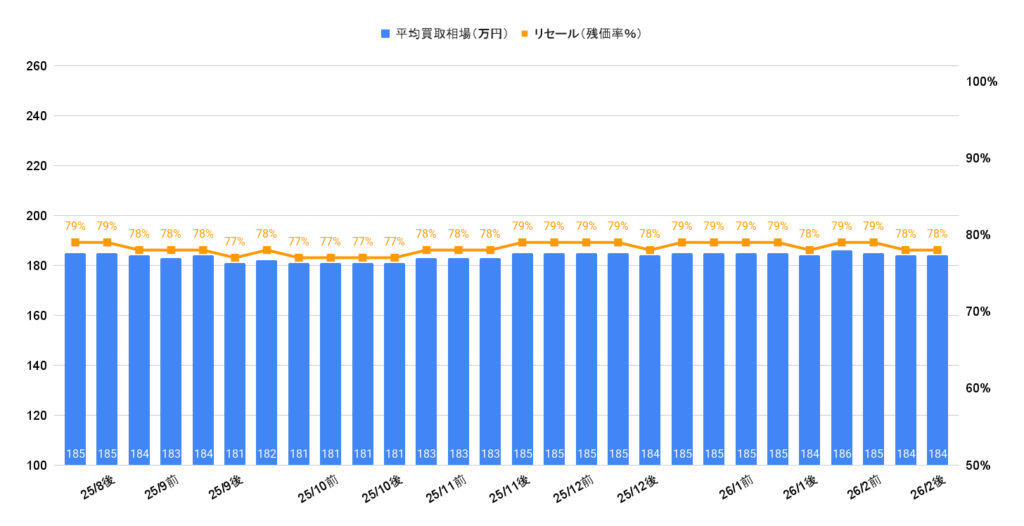Image resolution: width=1024 pixels, height=526 pixels.
Task: Select the legend text リセール(残価率%)
Action: click(x=587, y=34)
